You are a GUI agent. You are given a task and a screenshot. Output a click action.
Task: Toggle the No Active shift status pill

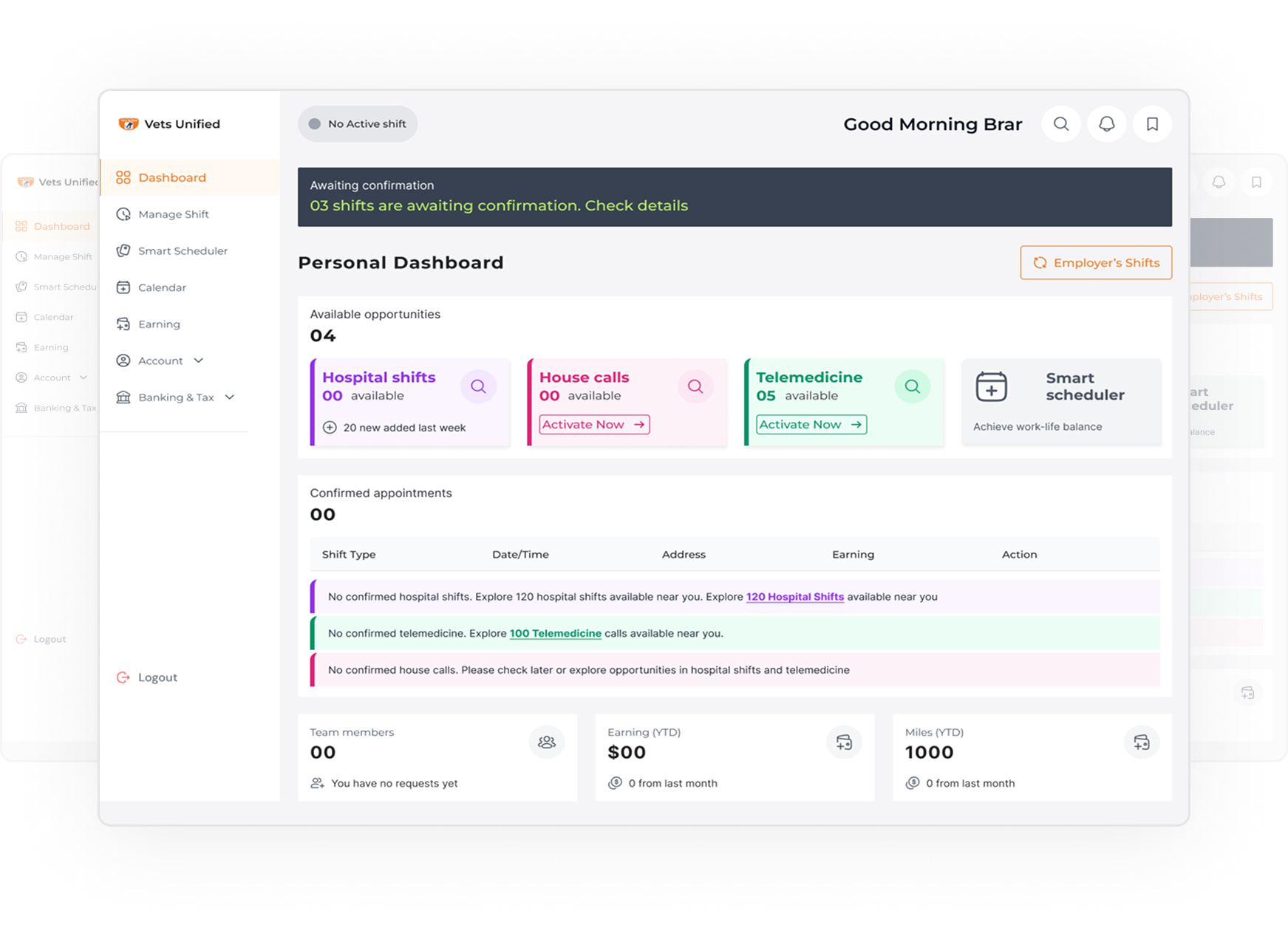(358, 124)
